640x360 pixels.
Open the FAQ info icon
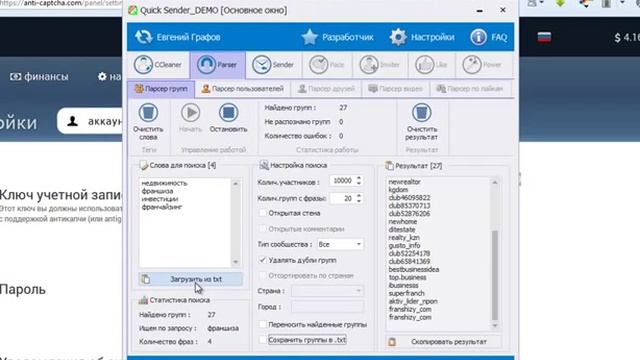[478, 37]
